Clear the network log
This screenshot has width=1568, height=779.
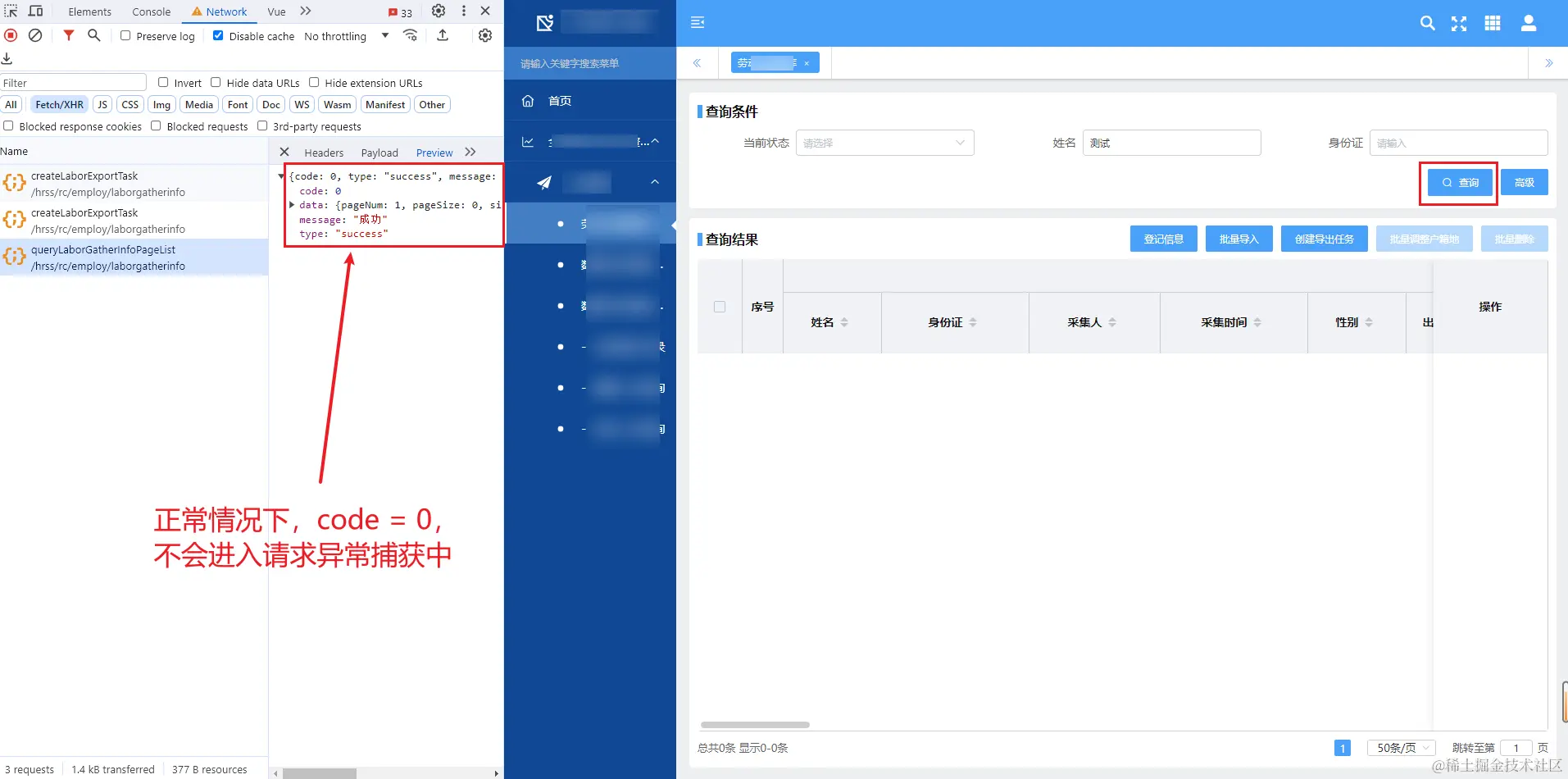coord(35,35)
